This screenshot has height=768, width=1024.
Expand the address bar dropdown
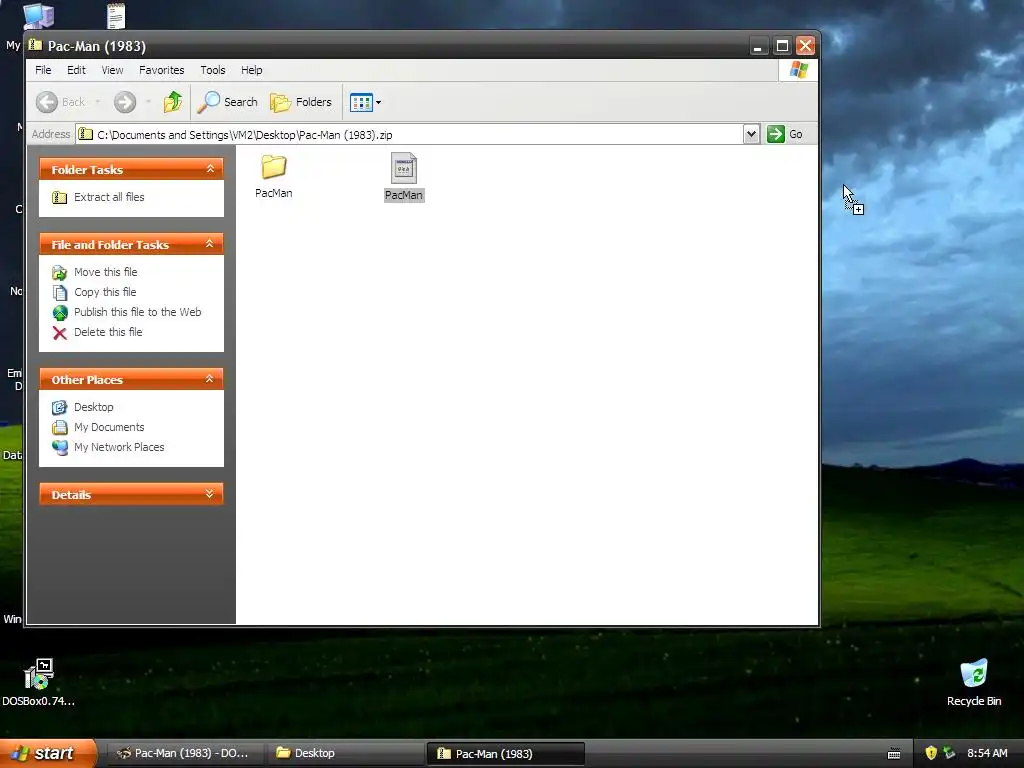point(751,134)
